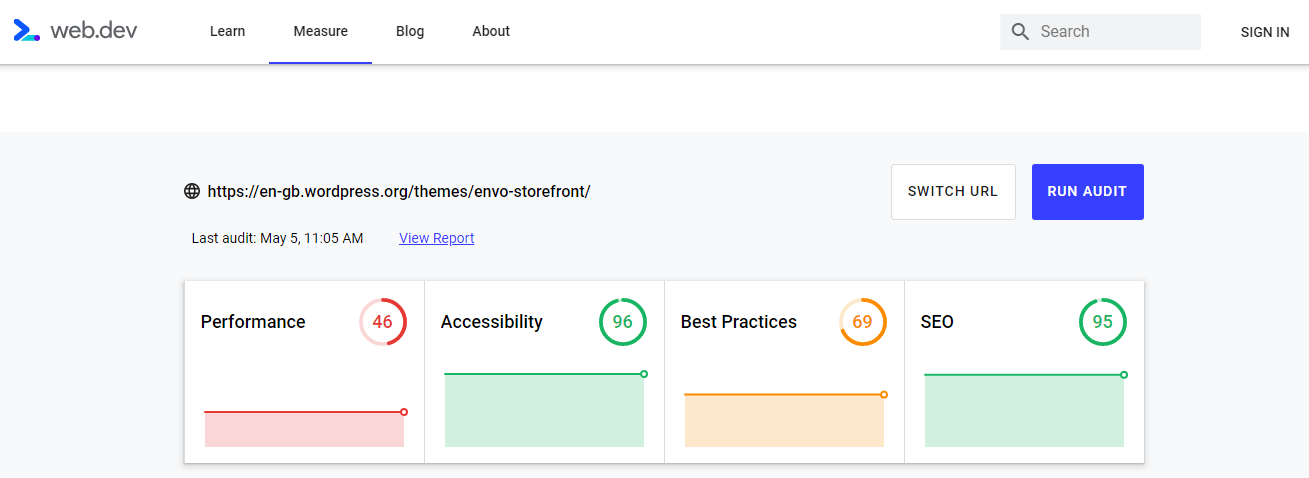Screen dimensions: 1309x478
Task: Click the Performance score circle showing 46
Action: [383, 322]
